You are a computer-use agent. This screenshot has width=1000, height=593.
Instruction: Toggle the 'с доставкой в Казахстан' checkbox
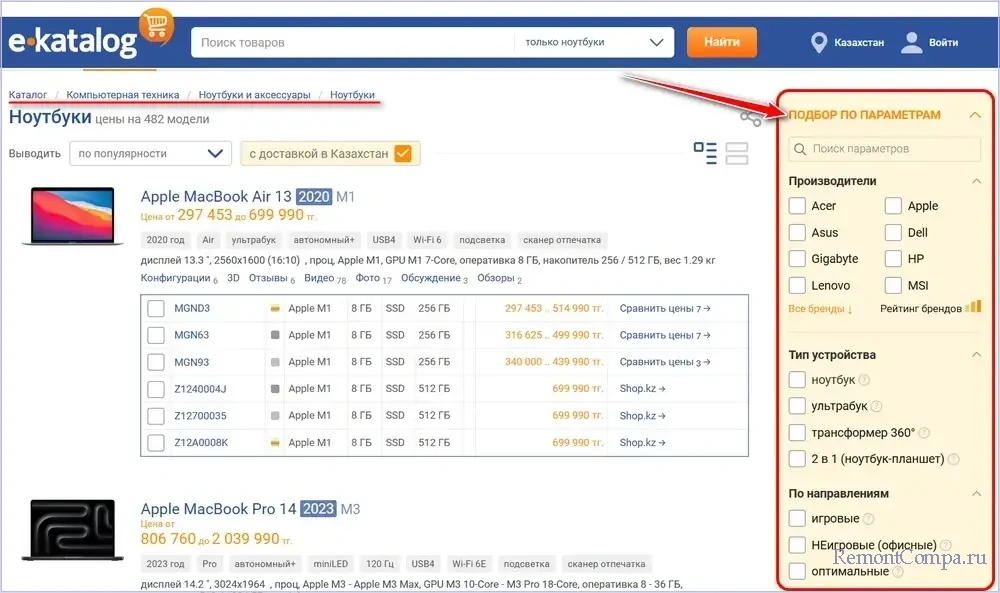click(x=403, y=154)
